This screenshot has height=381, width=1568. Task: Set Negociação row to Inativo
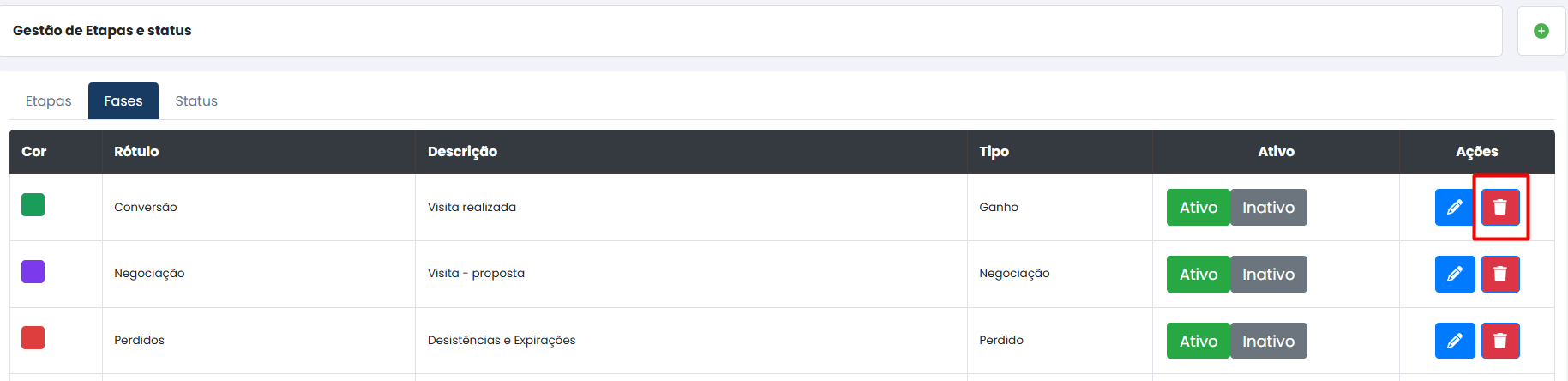pyautogui.click(x=1268, y=274)
